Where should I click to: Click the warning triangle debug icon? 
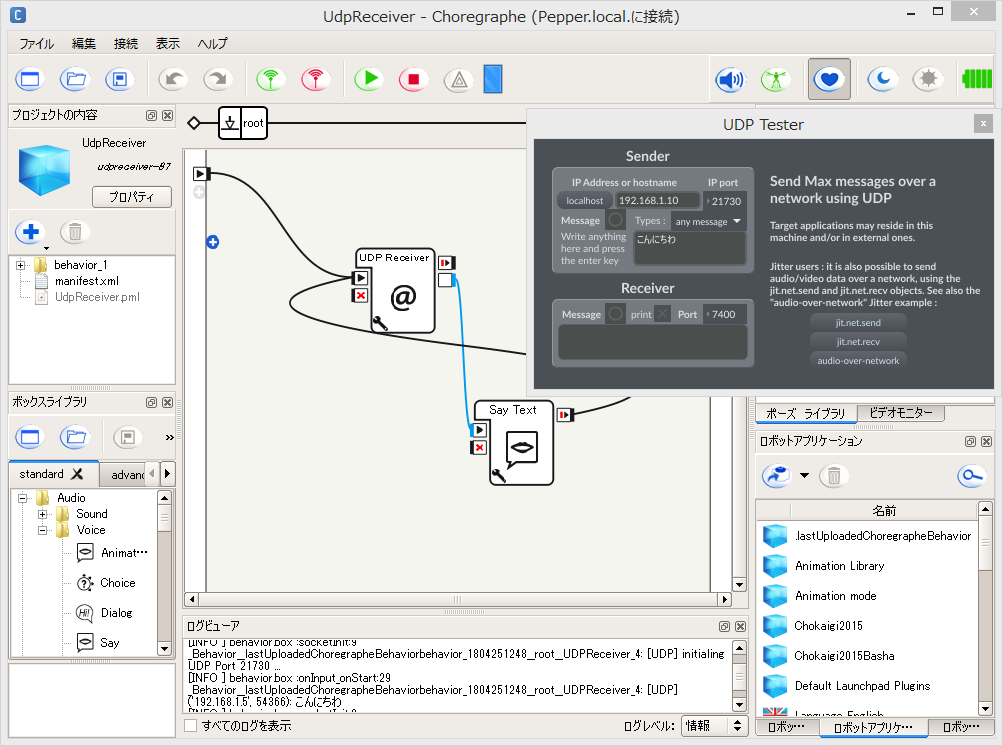point(459,80)
